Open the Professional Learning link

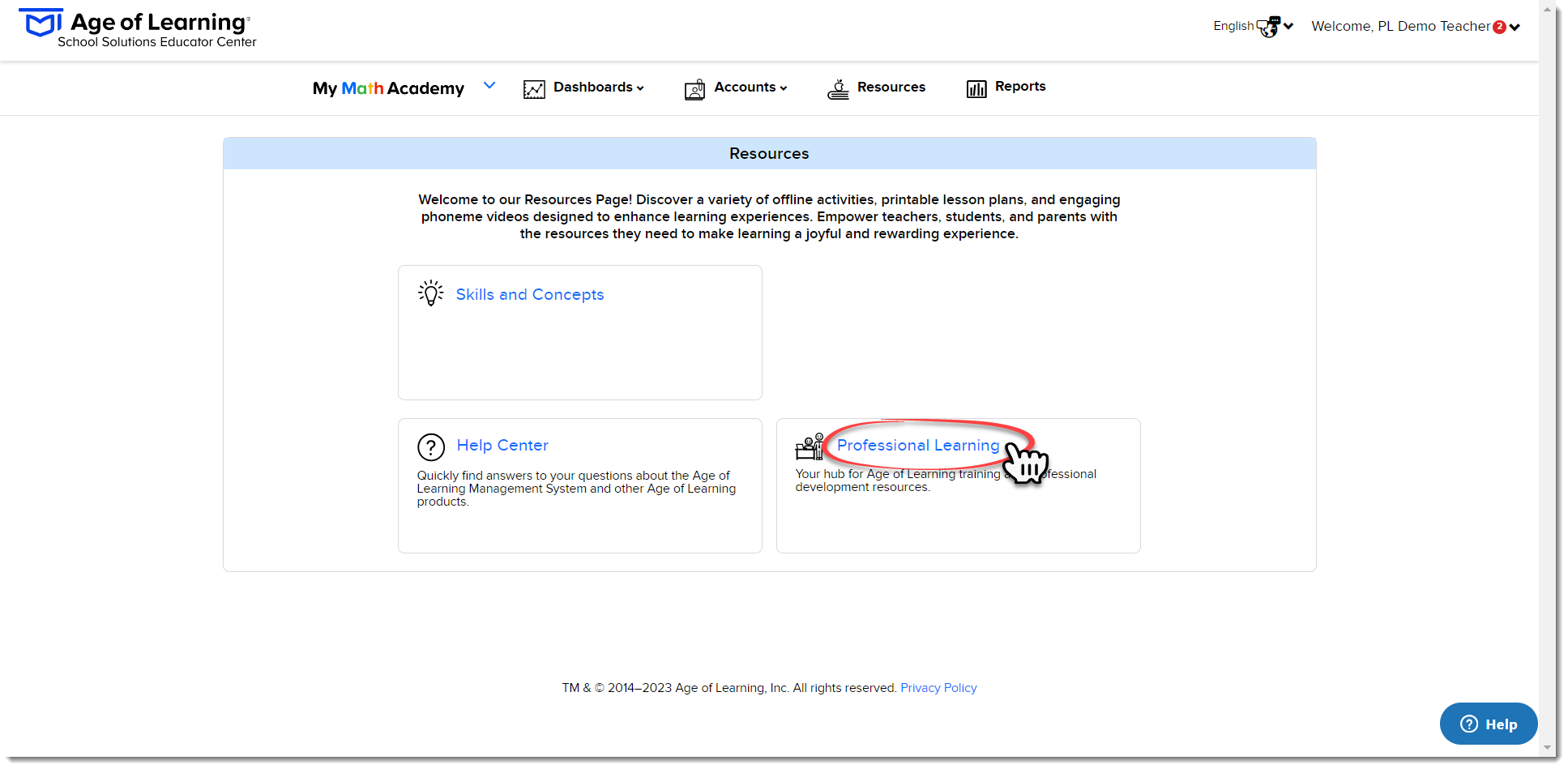(x=918, y=446)
